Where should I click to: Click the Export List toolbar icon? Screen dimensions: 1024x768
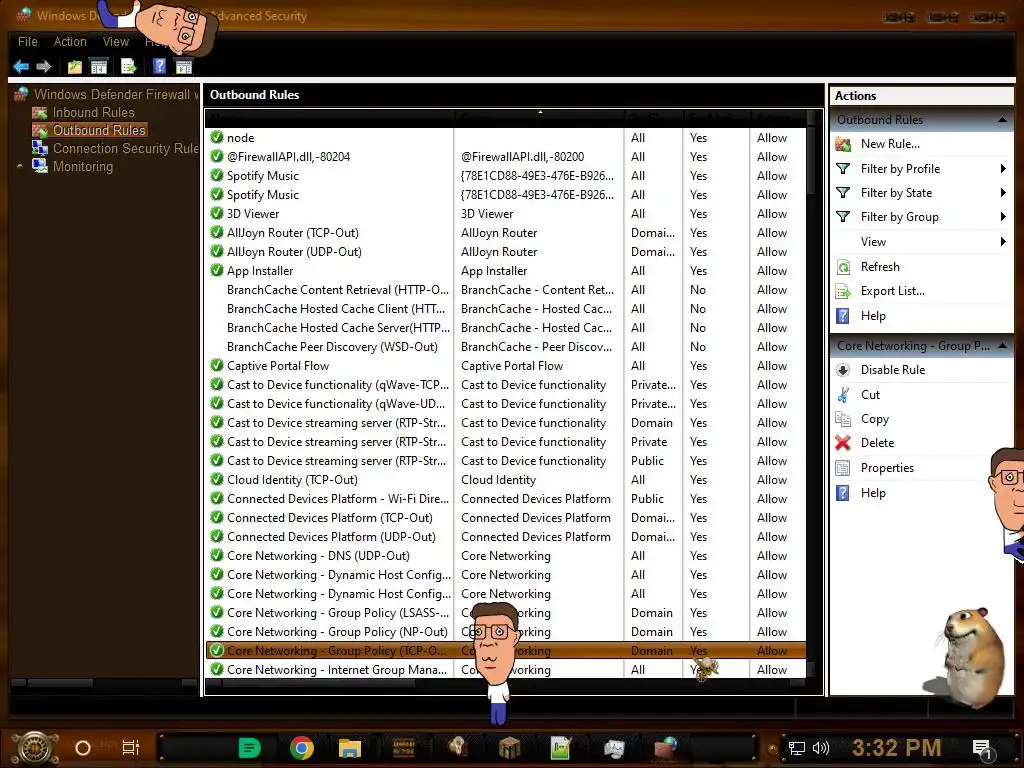point(129,67)
